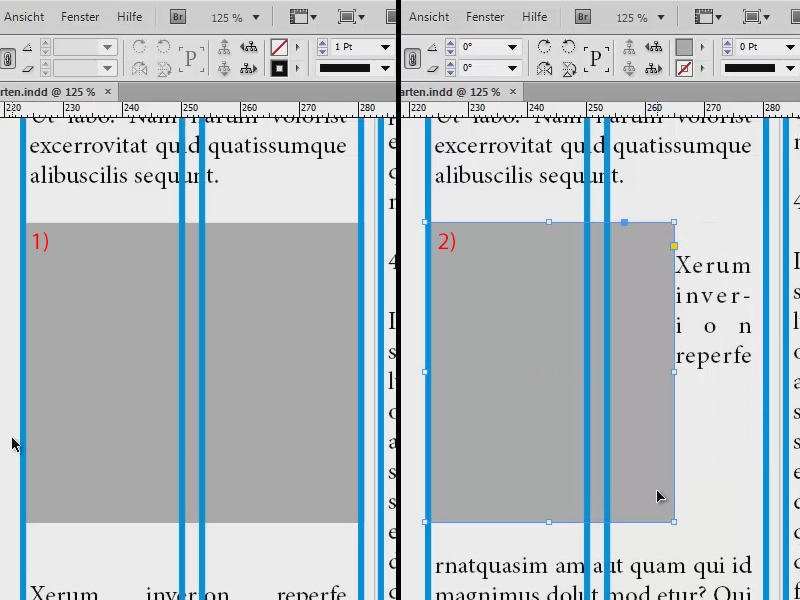The height and width of the screenshot is (600, 800).
Task: Click the Flip vertical icon
Action: pyautogui.click(x=163, y=68)
